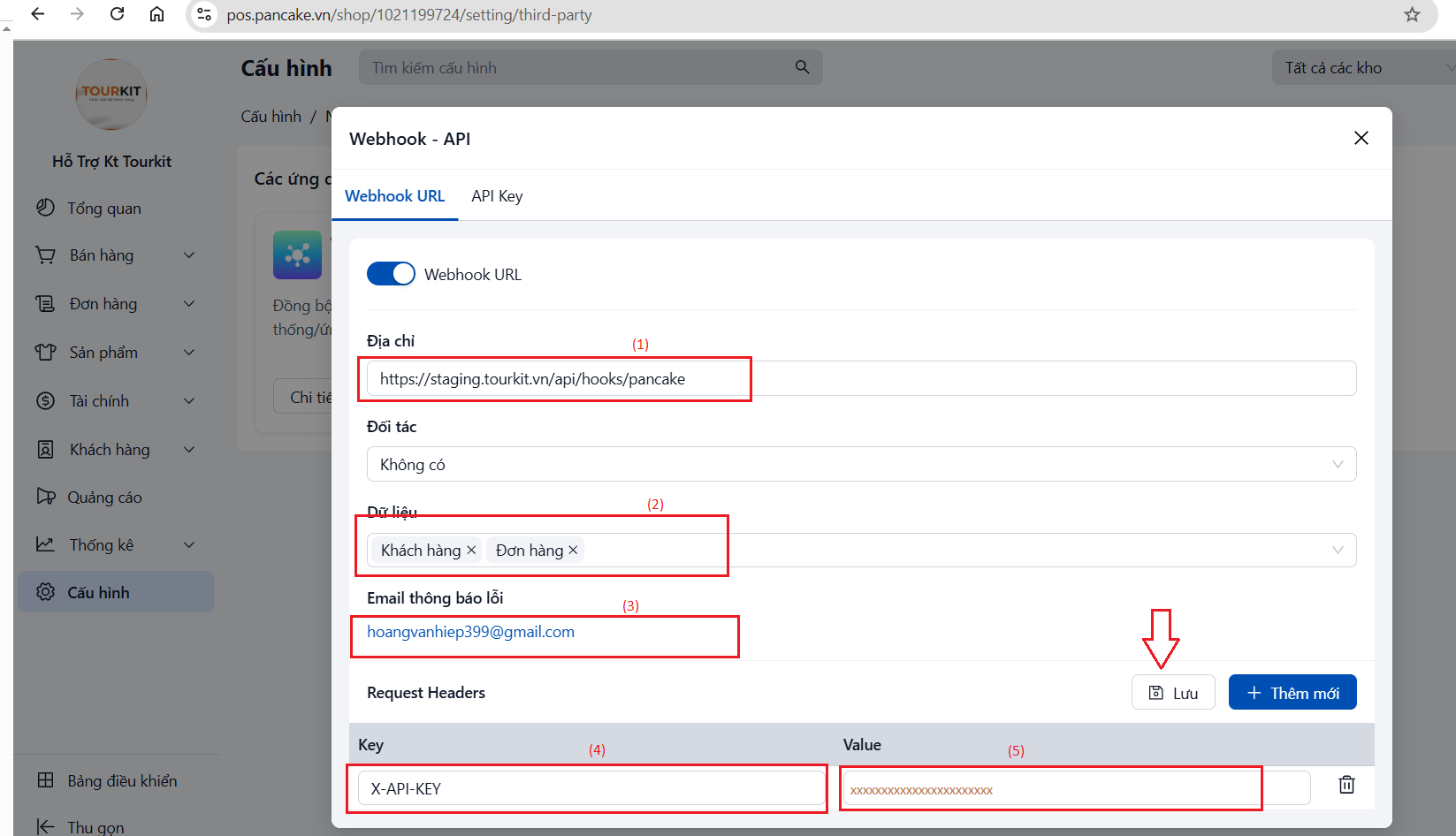1456x836 pixels.
Task: Save the webhook settings with Lưu
Action: pos(1173,693)
